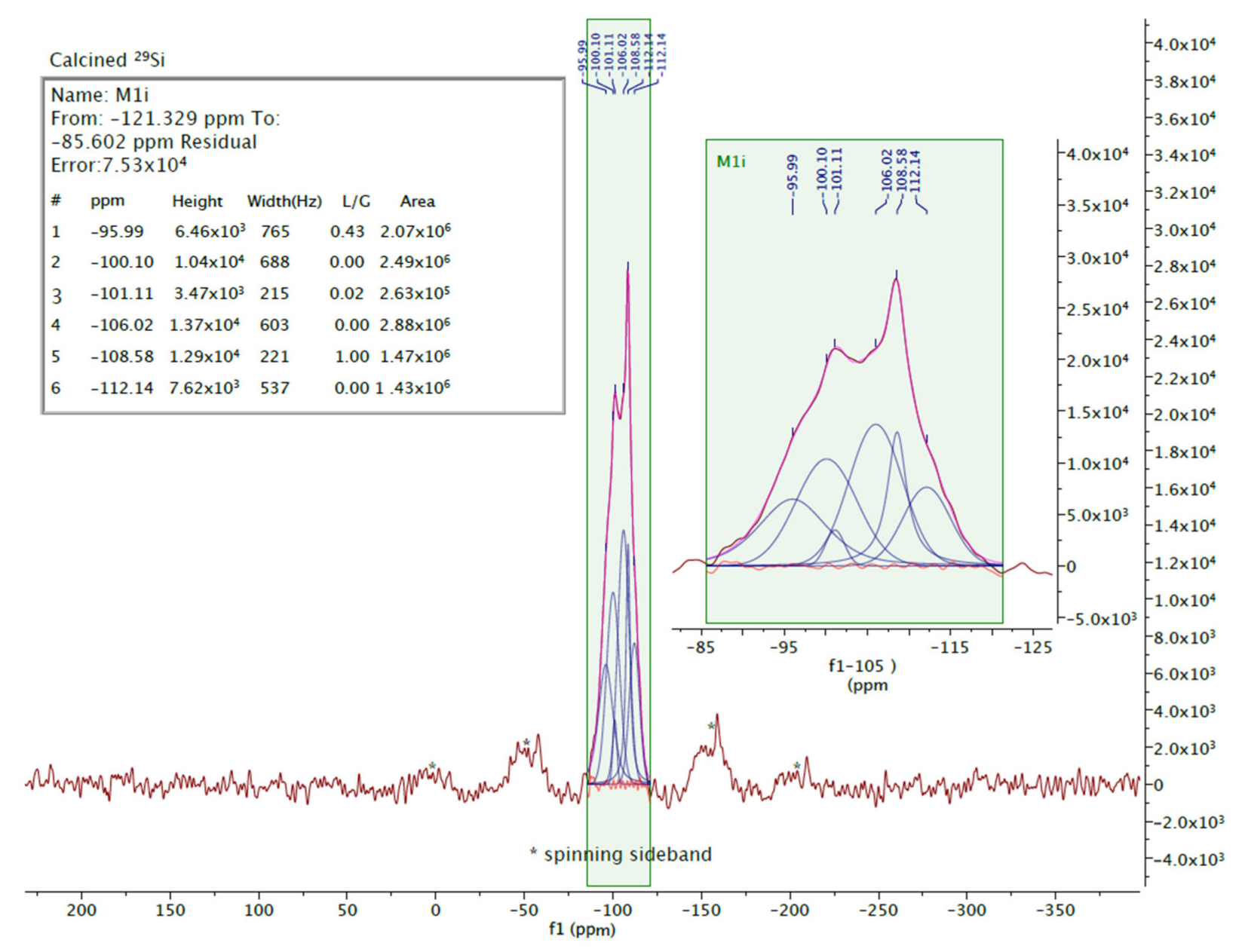Screen dimensions: 1245x952
Task: Click the 4.0x10⁴ tick on main y-axis
Action: point(1185,44)
